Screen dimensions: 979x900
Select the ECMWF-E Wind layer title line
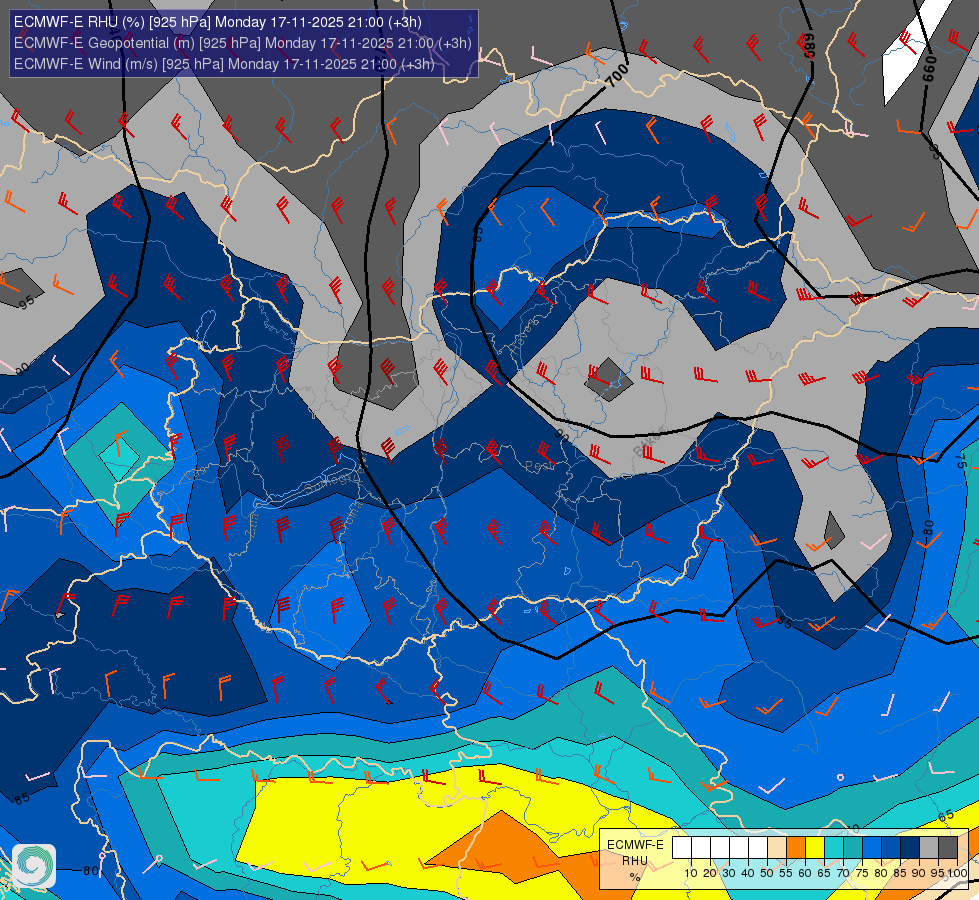click(224, 64)
